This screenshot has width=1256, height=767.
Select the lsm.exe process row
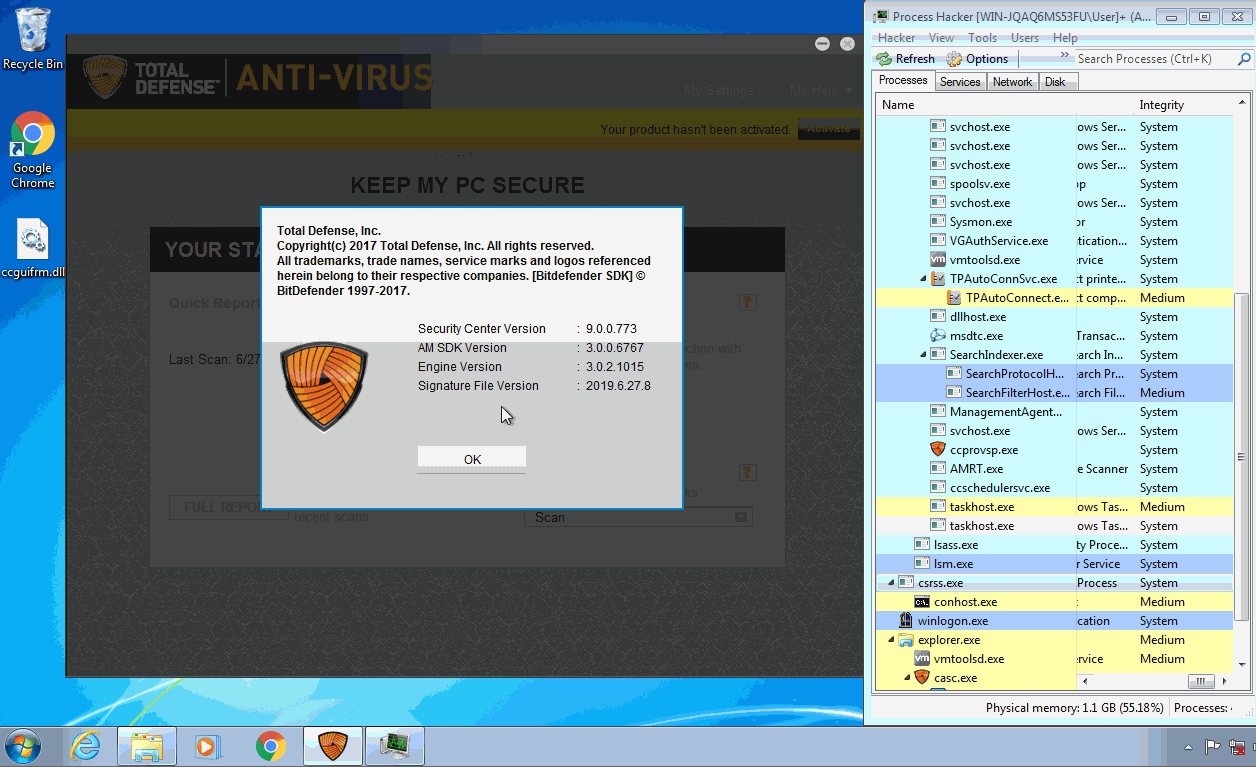pyautogui.click(x=1055, y=564)
